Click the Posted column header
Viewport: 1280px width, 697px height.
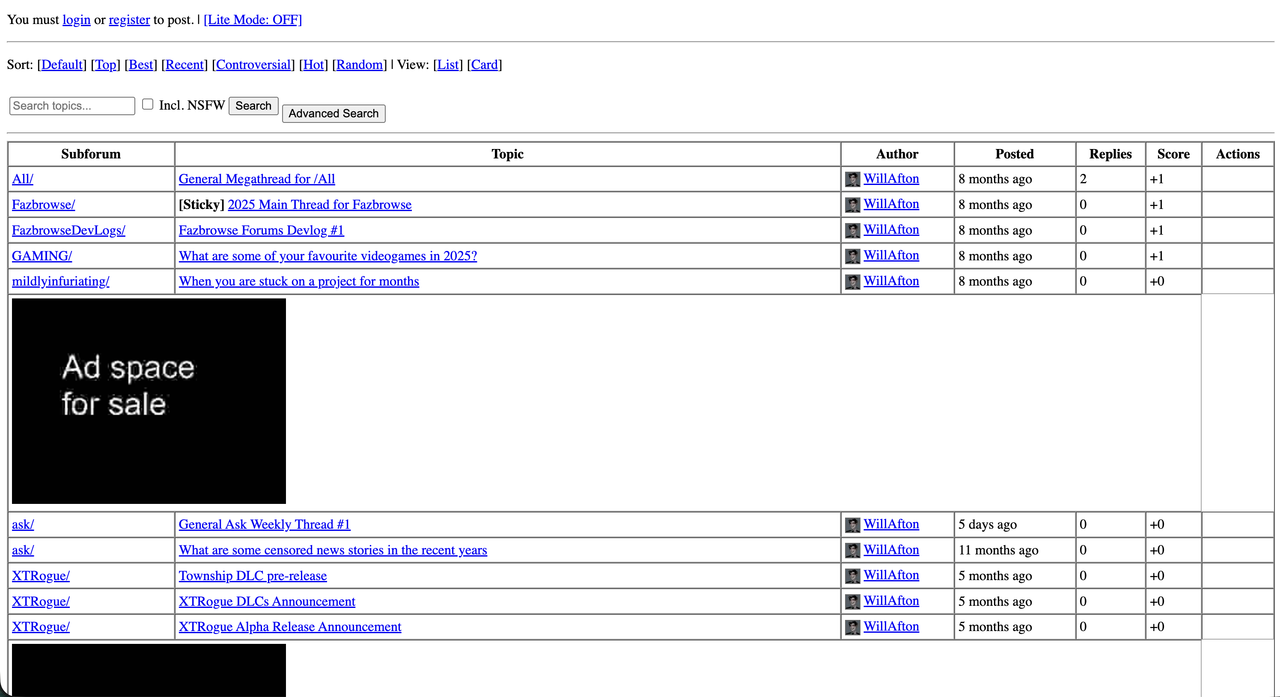pos(1014,154)
